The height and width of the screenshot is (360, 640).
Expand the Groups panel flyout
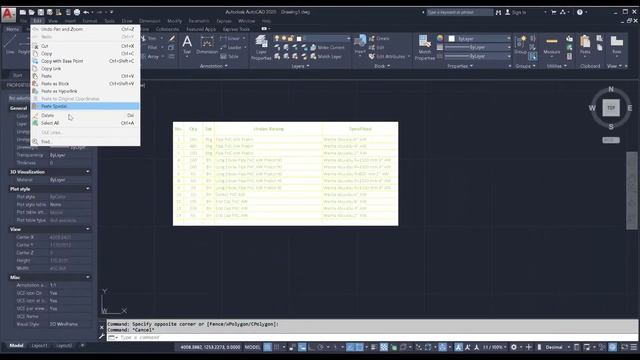525,66
